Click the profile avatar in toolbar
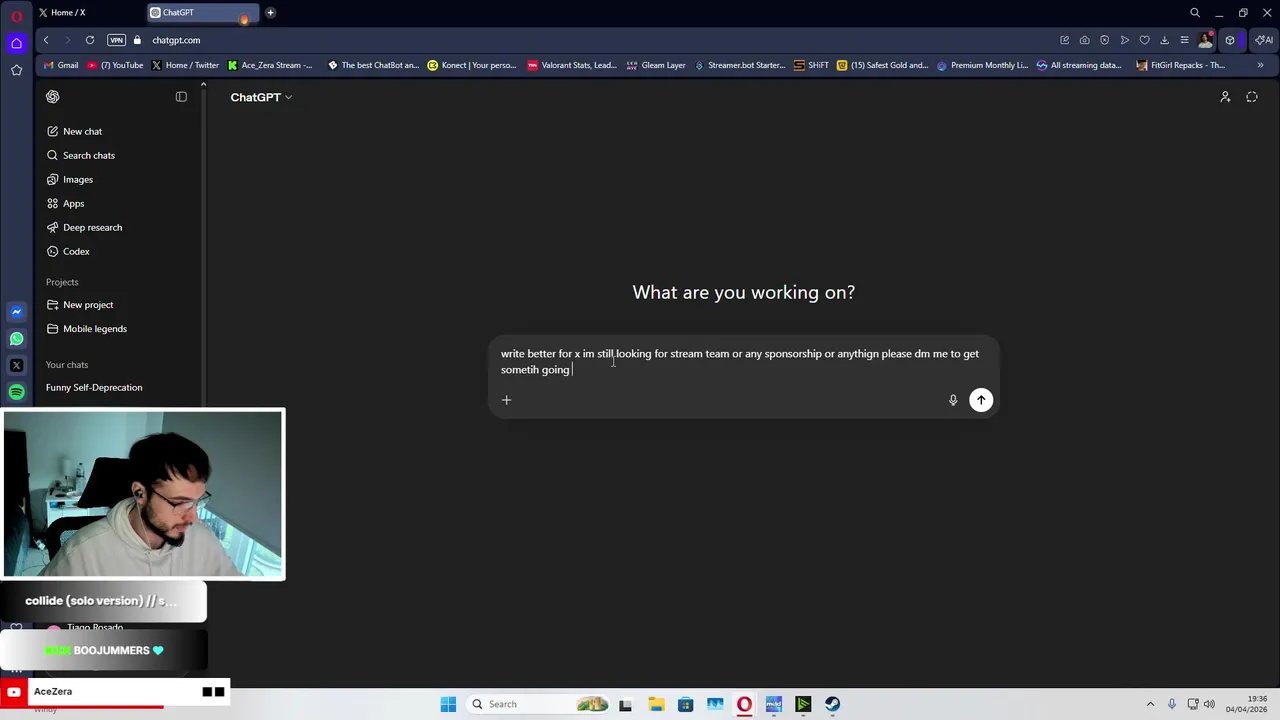Image resolution: width=1280 pixels, height=720 pixels. tap(1206, 40)
